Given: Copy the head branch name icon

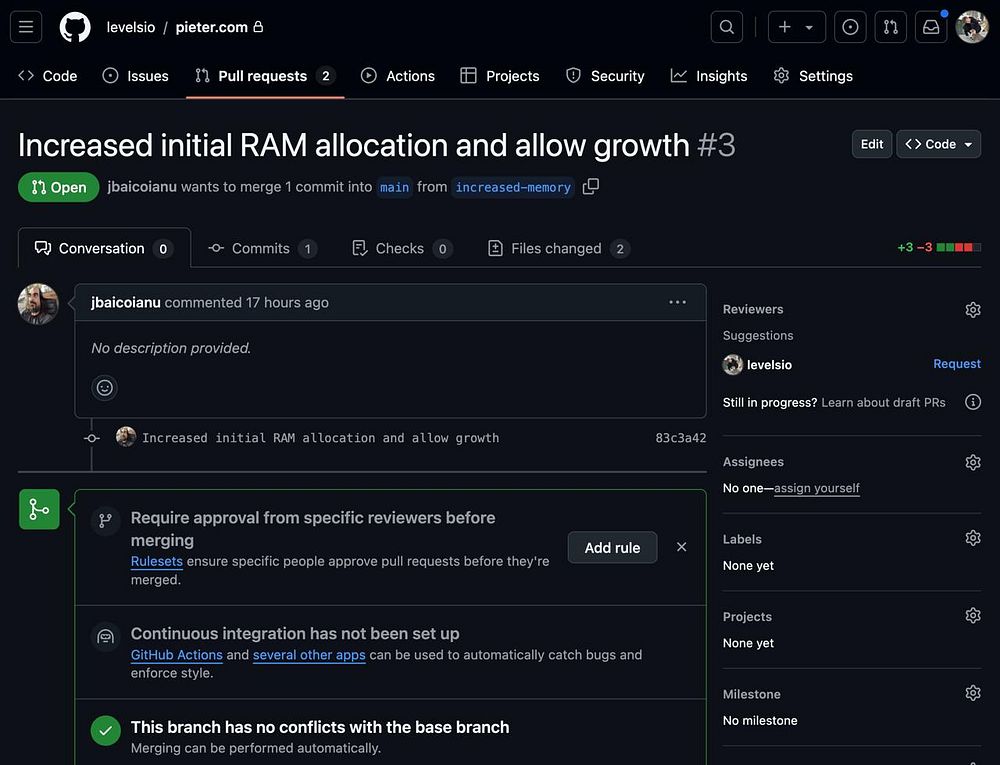Looking at the screenshot, I should tap(591, 187).
